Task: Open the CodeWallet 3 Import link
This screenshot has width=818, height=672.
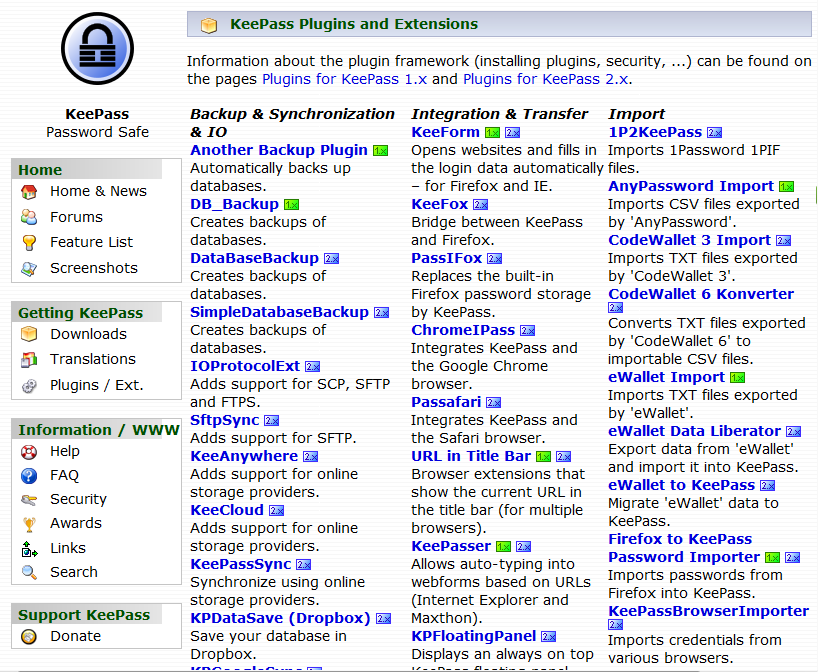Action: [x=690, y=241]
